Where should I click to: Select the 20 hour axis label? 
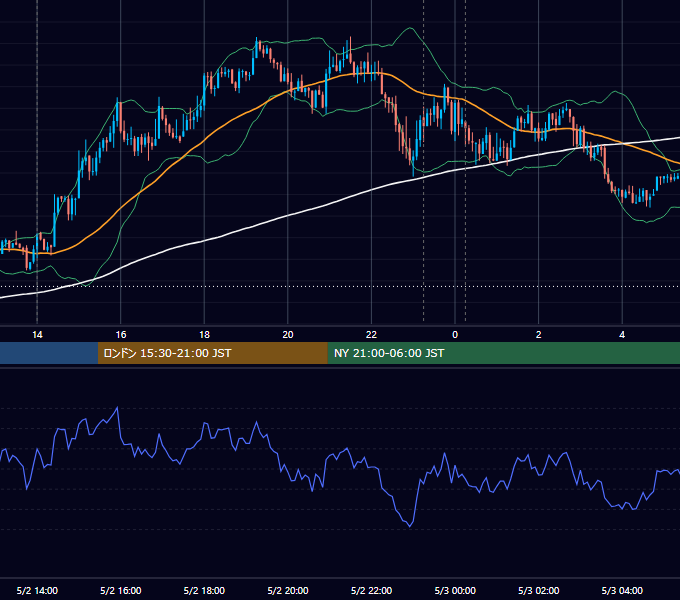point(288,335)
